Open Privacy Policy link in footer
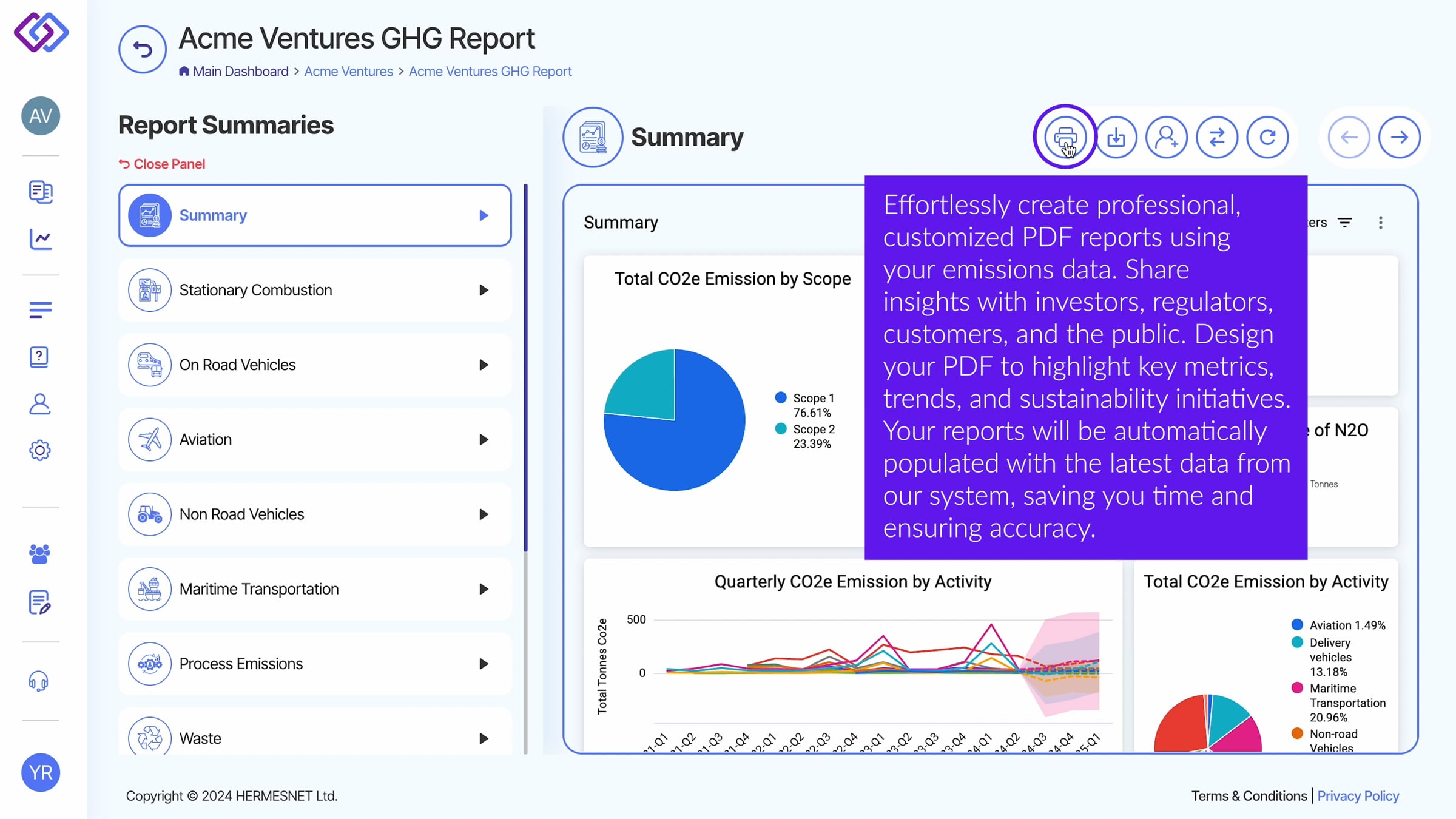 pos(1358,795)
